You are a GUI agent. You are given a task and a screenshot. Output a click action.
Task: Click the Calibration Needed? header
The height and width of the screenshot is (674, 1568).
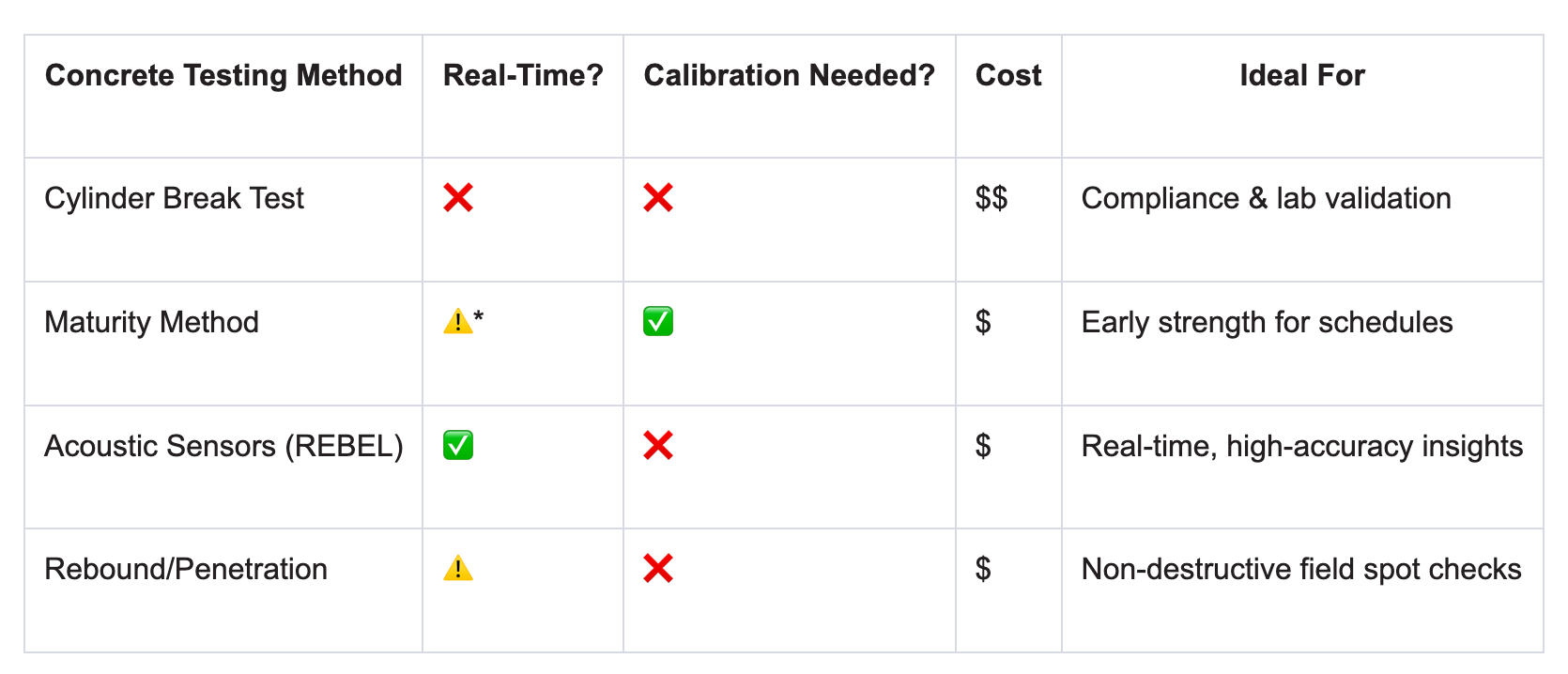789,75
